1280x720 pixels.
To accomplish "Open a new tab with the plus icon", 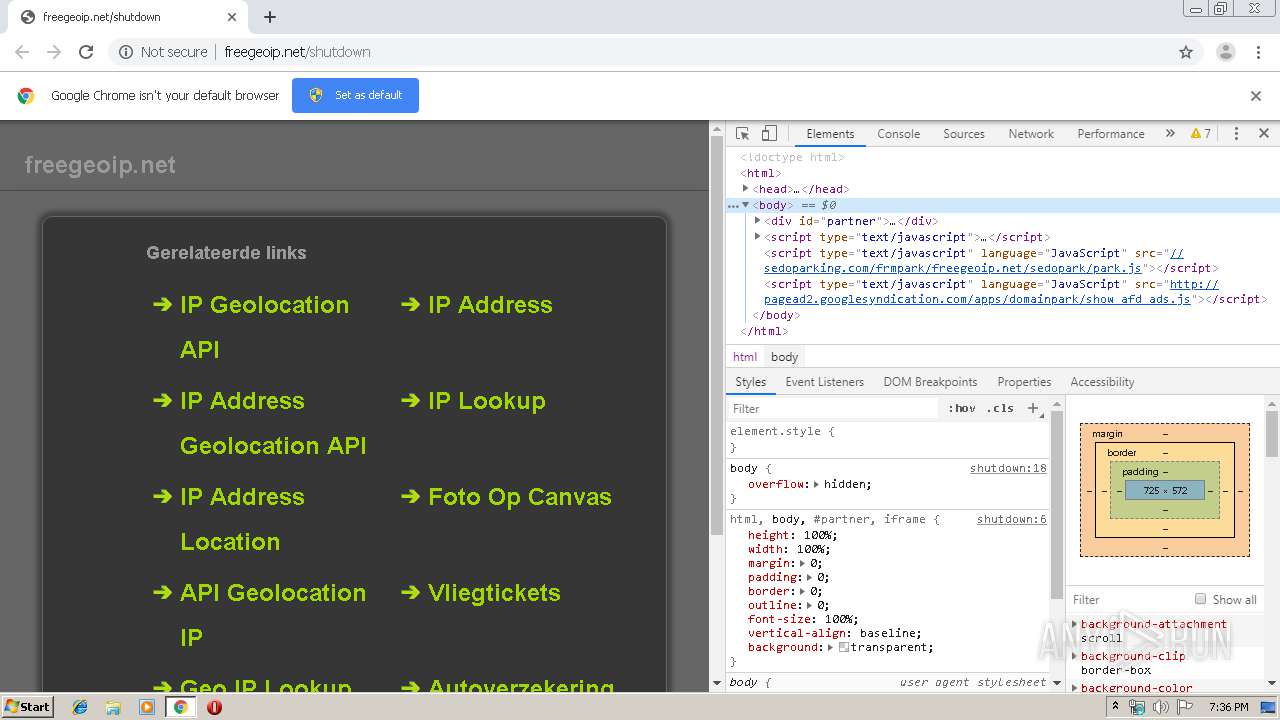I will [x=270, y=17].
